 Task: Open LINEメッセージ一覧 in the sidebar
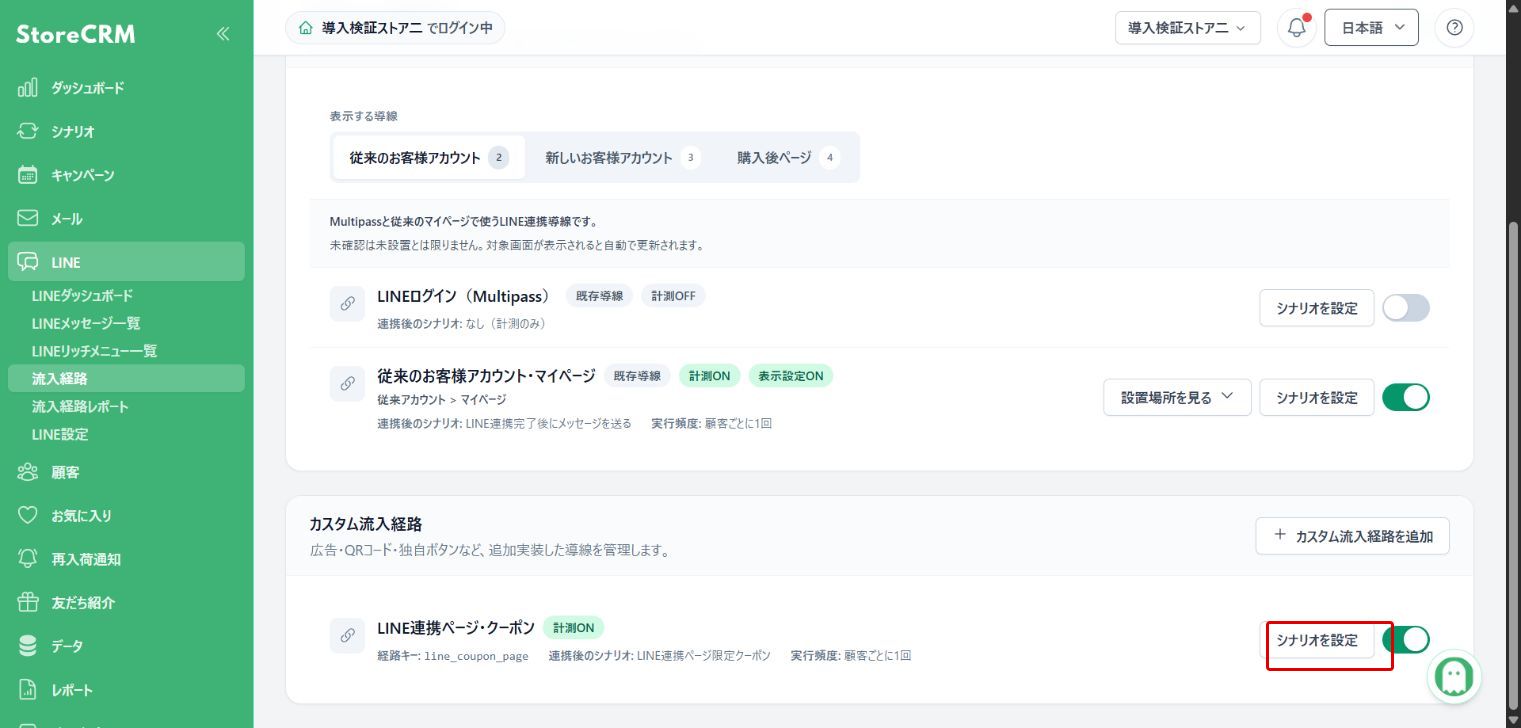pyautogui.click(x=86, y=323)
